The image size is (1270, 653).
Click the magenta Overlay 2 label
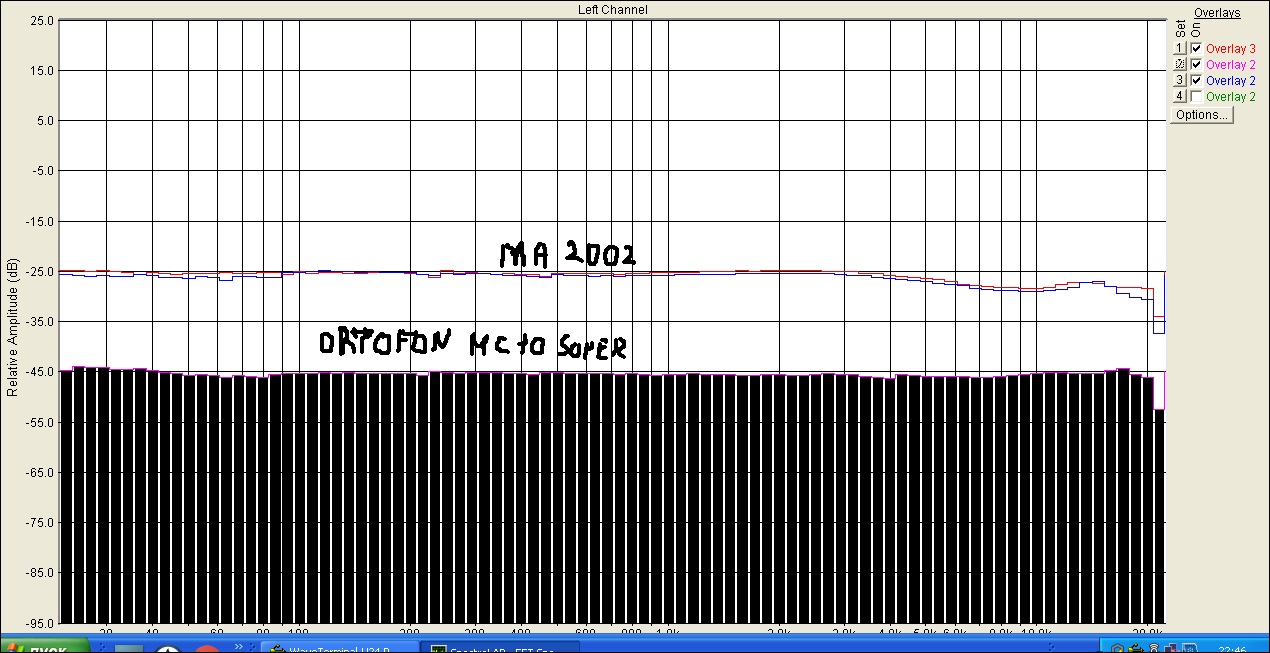pyautogui.click(x=1231, y=64)
